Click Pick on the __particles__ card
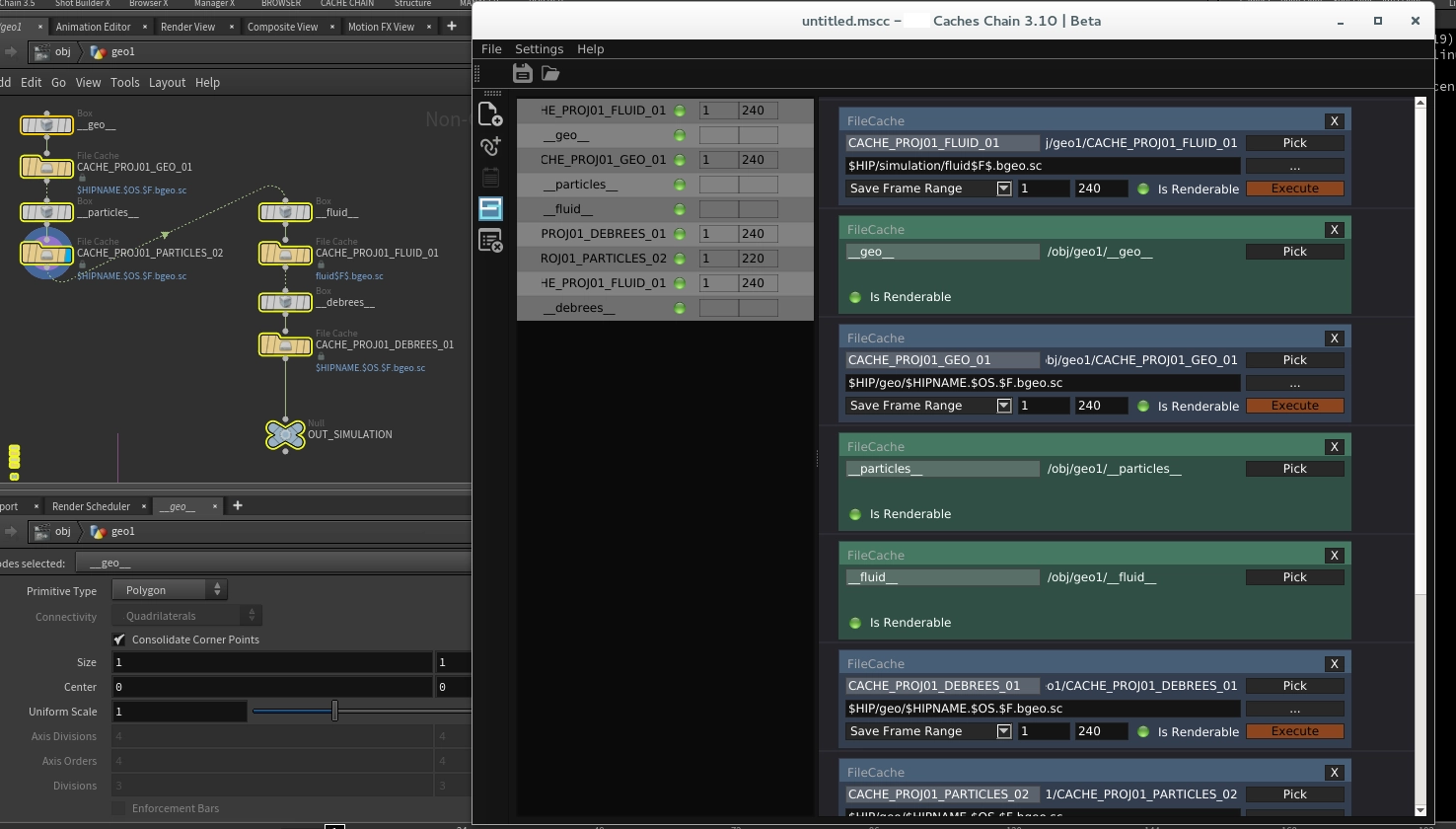 (x=1294, y=469)
